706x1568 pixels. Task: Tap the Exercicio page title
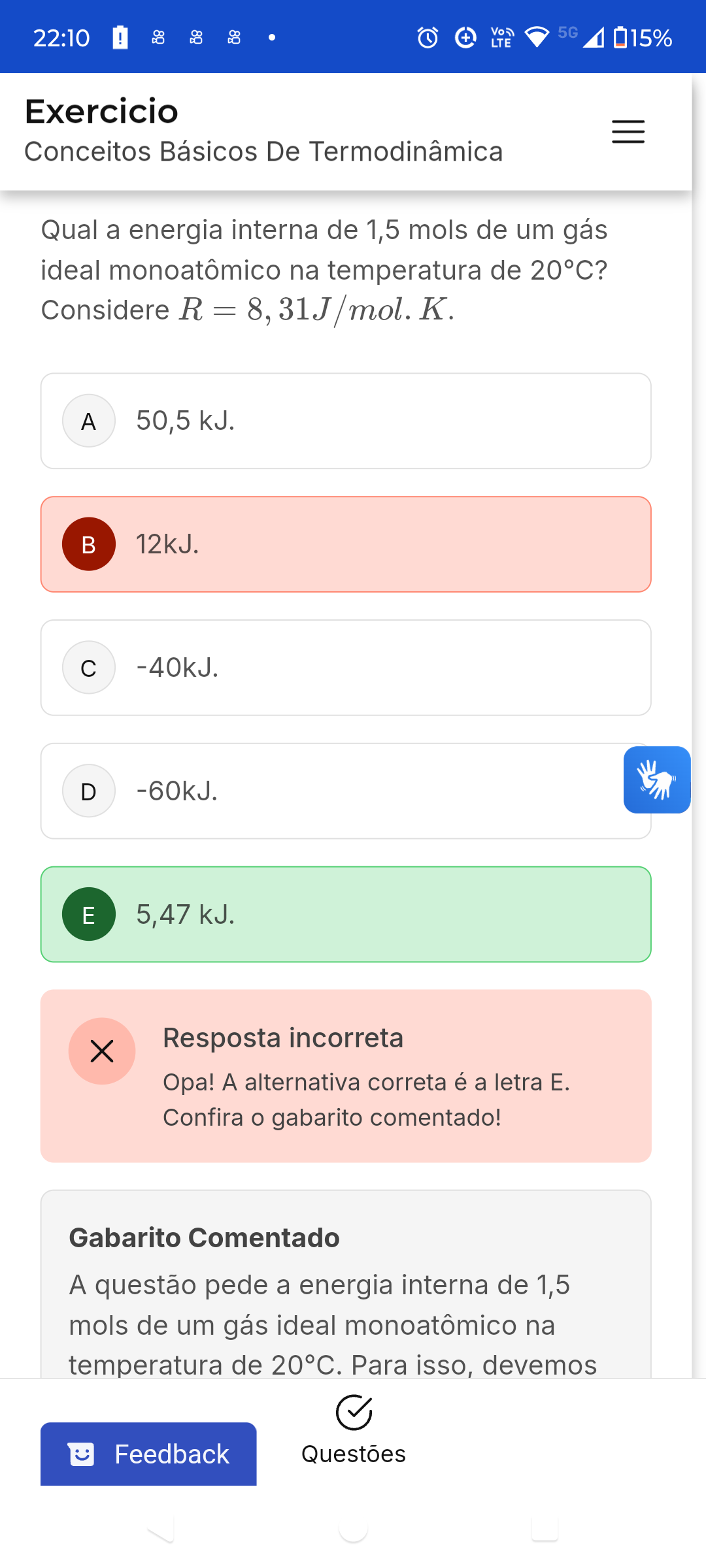[101, 111]
